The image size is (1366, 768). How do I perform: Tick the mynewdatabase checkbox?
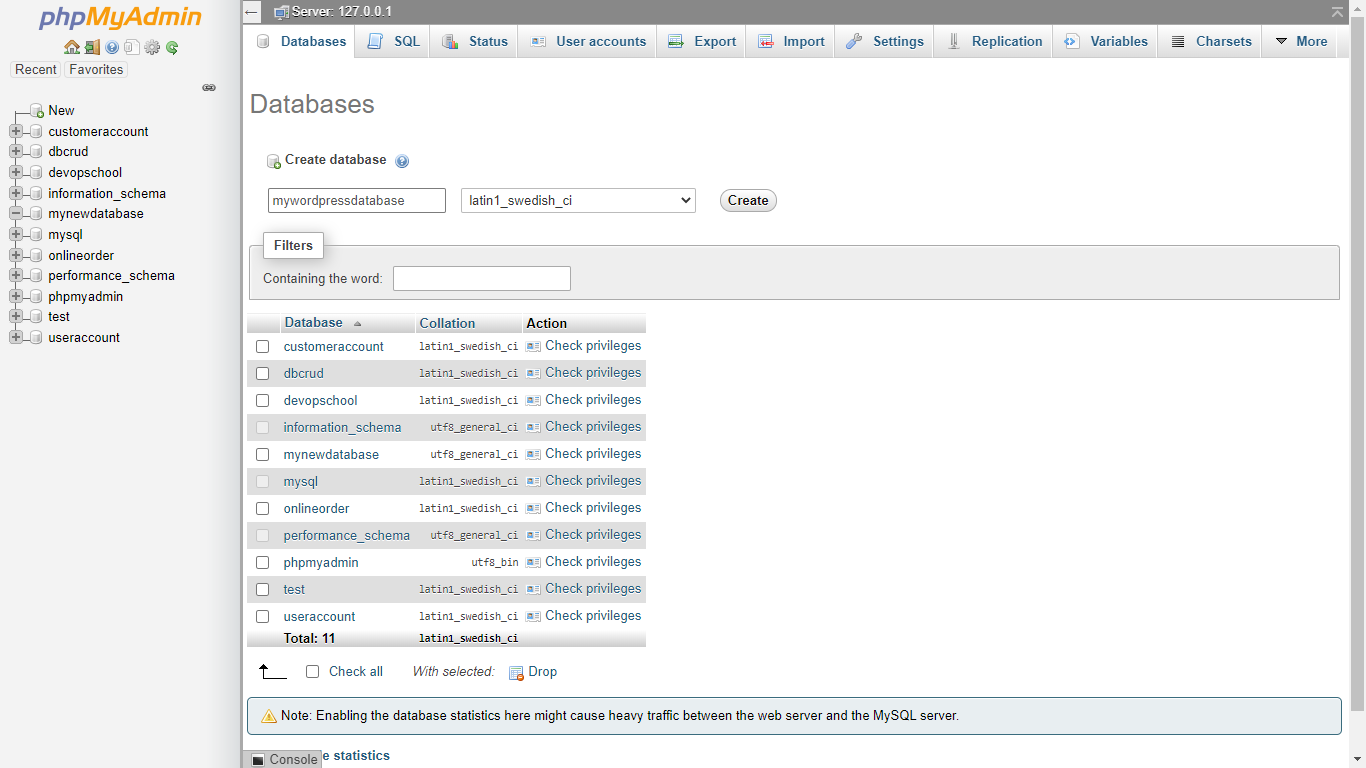click(x=263, y=455)
